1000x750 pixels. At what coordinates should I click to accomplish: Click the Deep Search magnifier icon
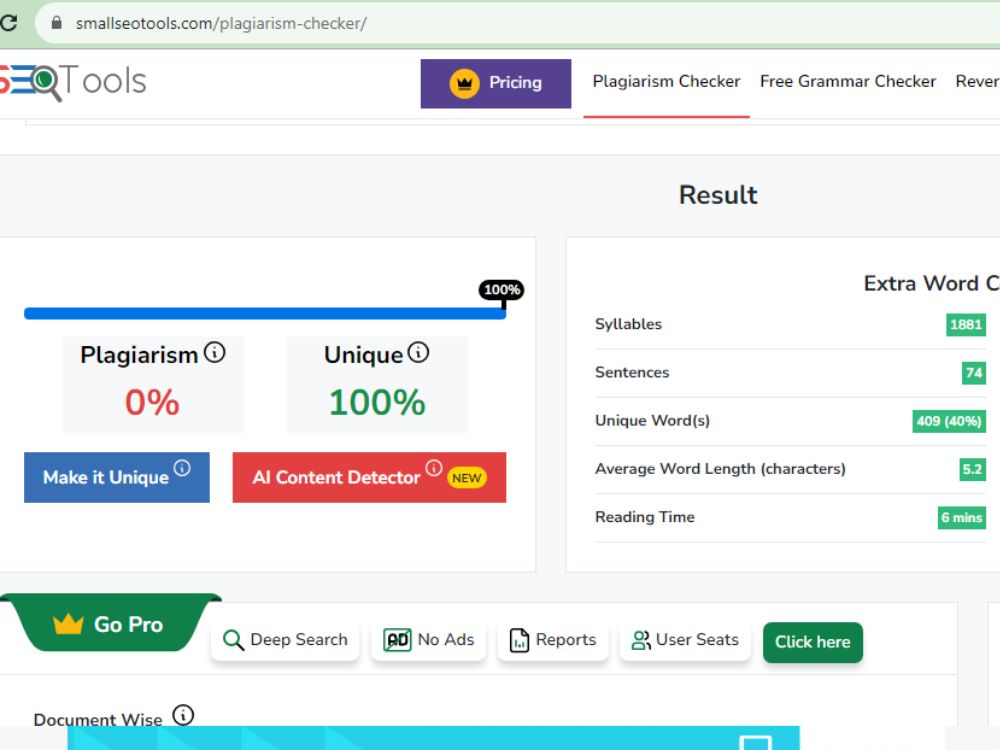(233, 640)
